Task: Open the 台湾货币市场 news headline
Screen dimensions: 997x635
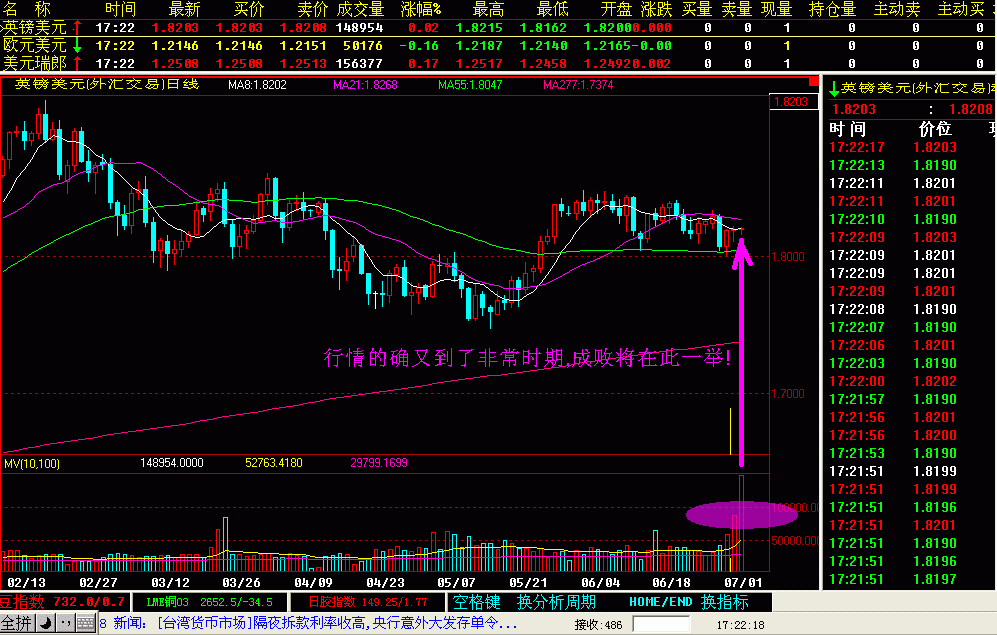Action: click(337, 623)
